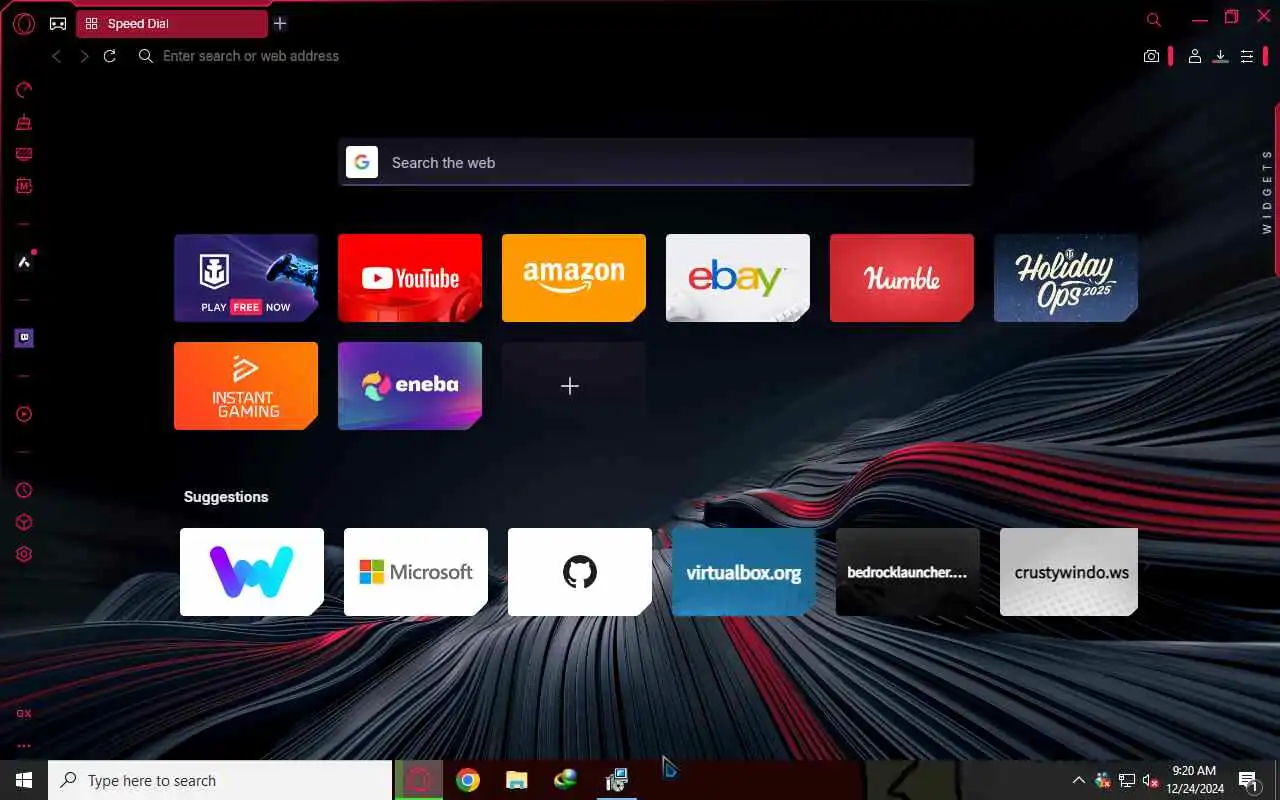
Task: Open the Player icon in sidebar
Action: 24,414
